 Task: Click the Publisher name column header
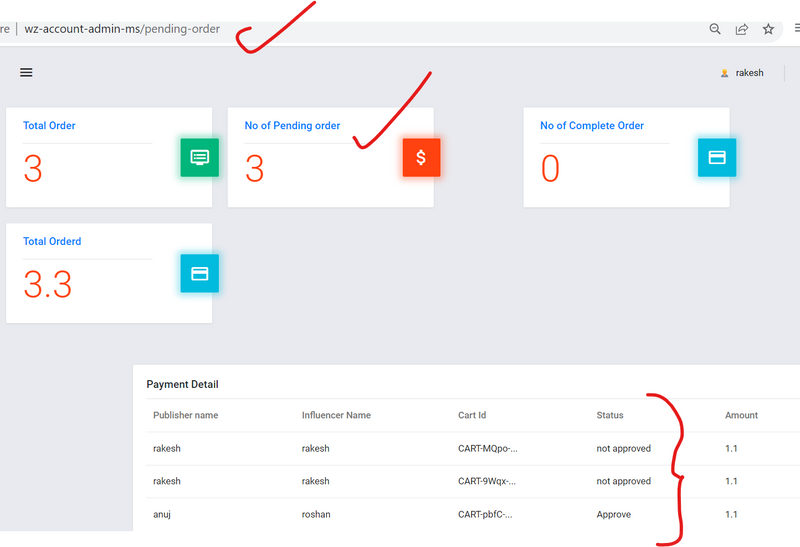(185, 415)
